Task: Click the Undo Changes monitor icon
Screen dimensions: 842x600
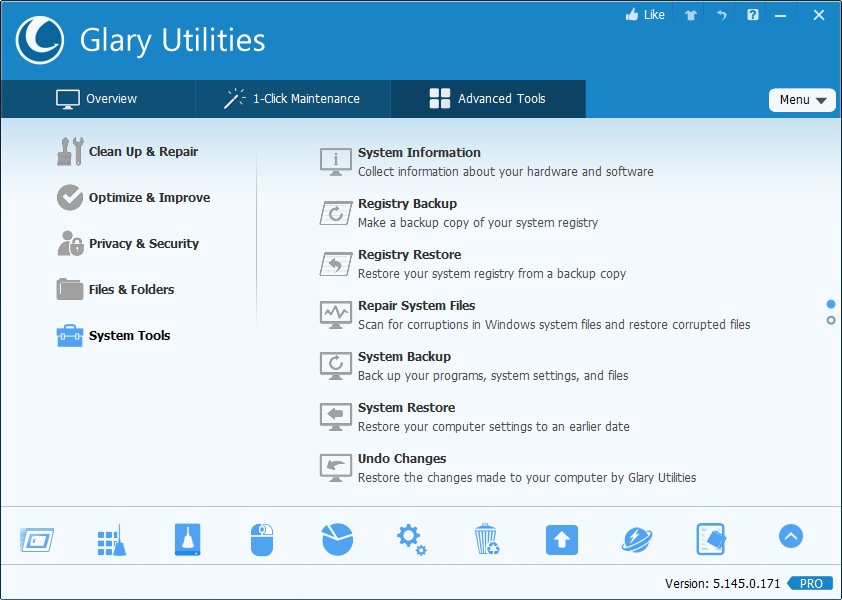Action: tap(336, 468)
